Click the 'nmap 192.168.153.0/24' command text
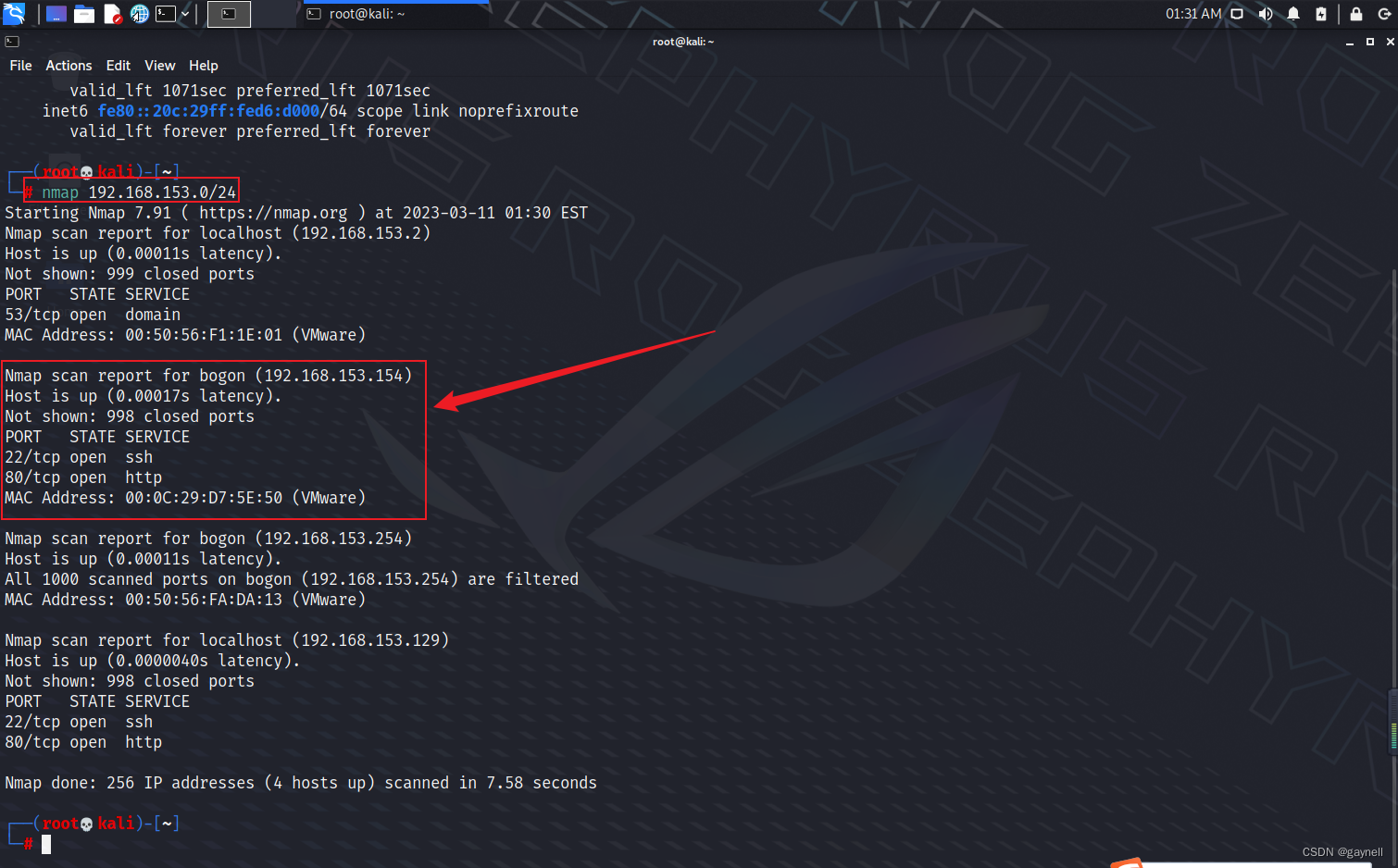 139,192
